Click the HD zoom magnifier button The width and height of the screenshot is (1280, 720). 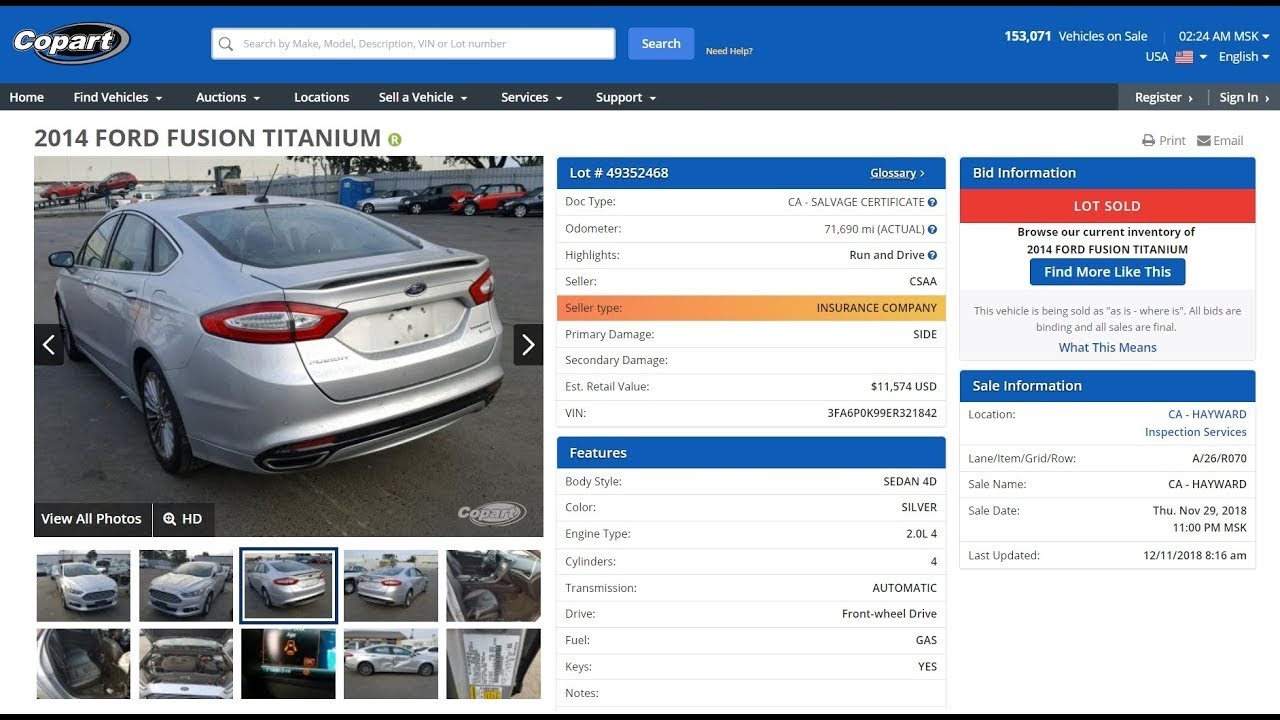(x=183, y=519)
